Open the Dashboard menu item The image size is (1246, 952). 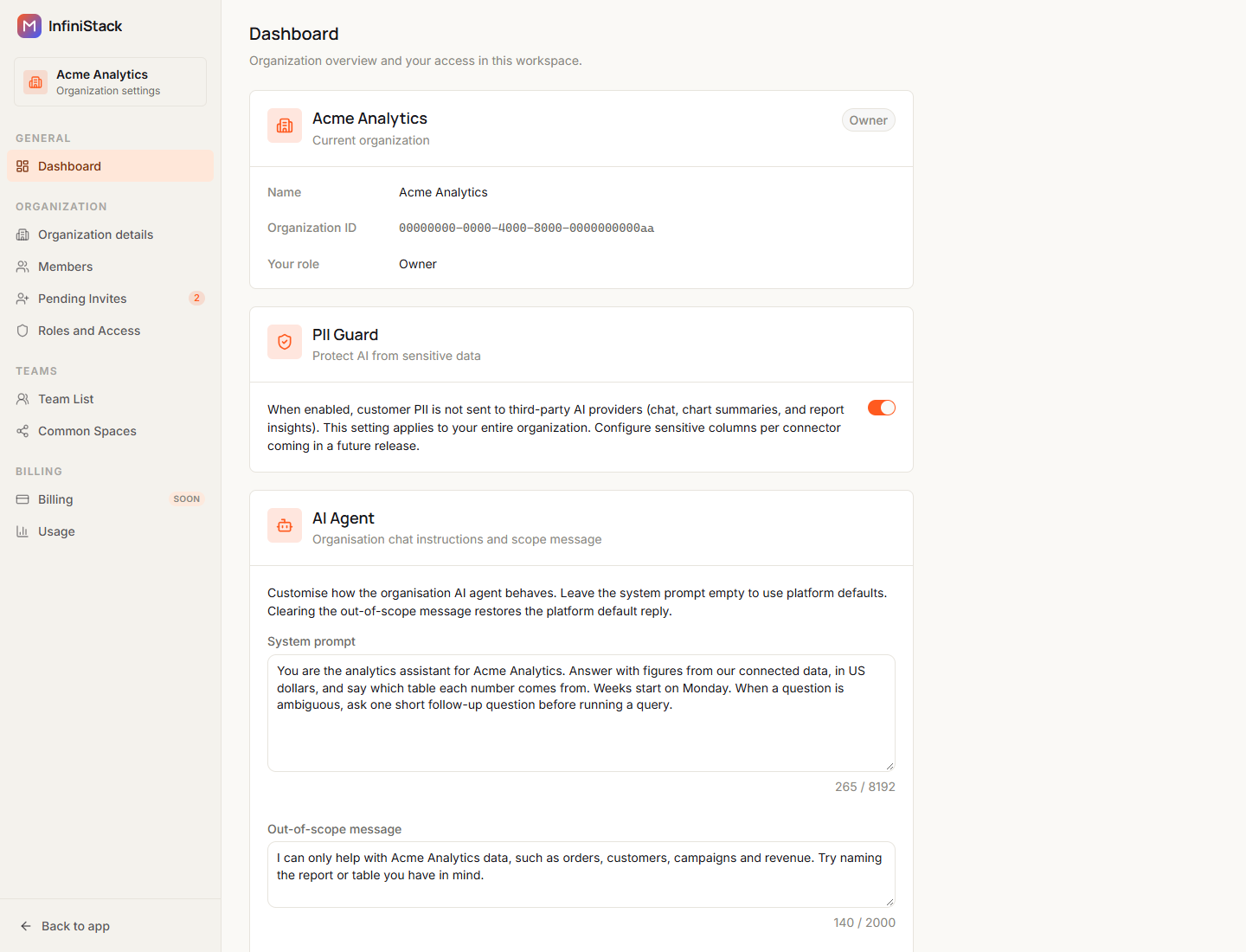coord(110,166)
